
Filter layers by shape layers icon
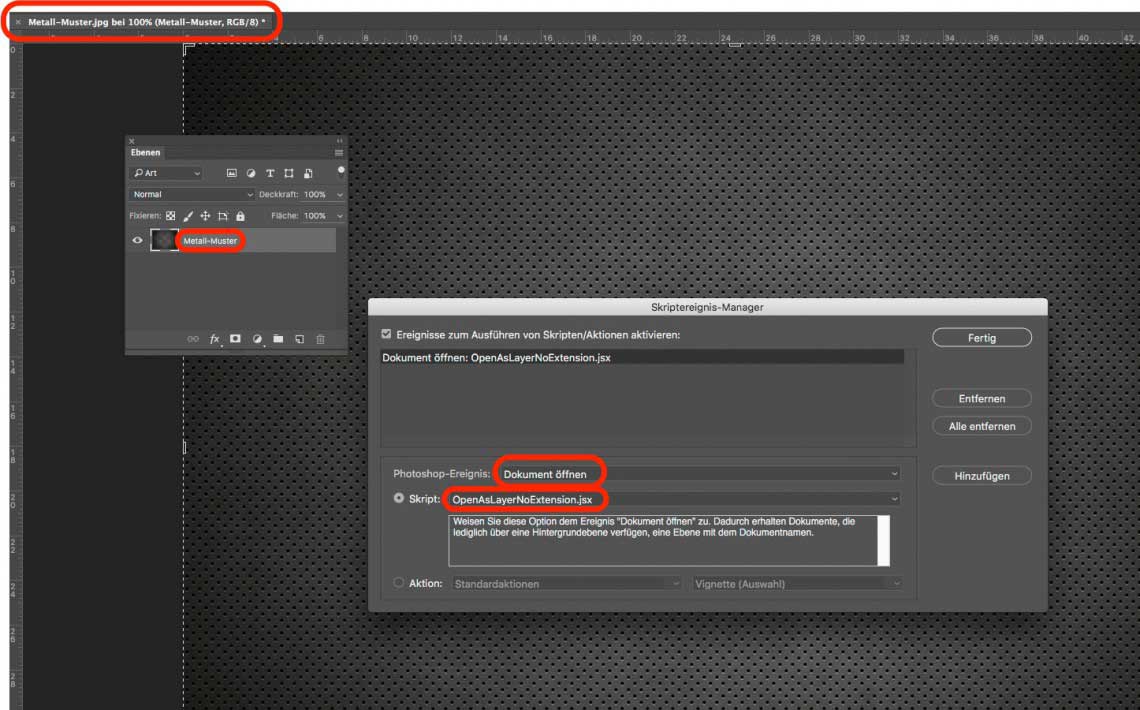pos(289,173)
